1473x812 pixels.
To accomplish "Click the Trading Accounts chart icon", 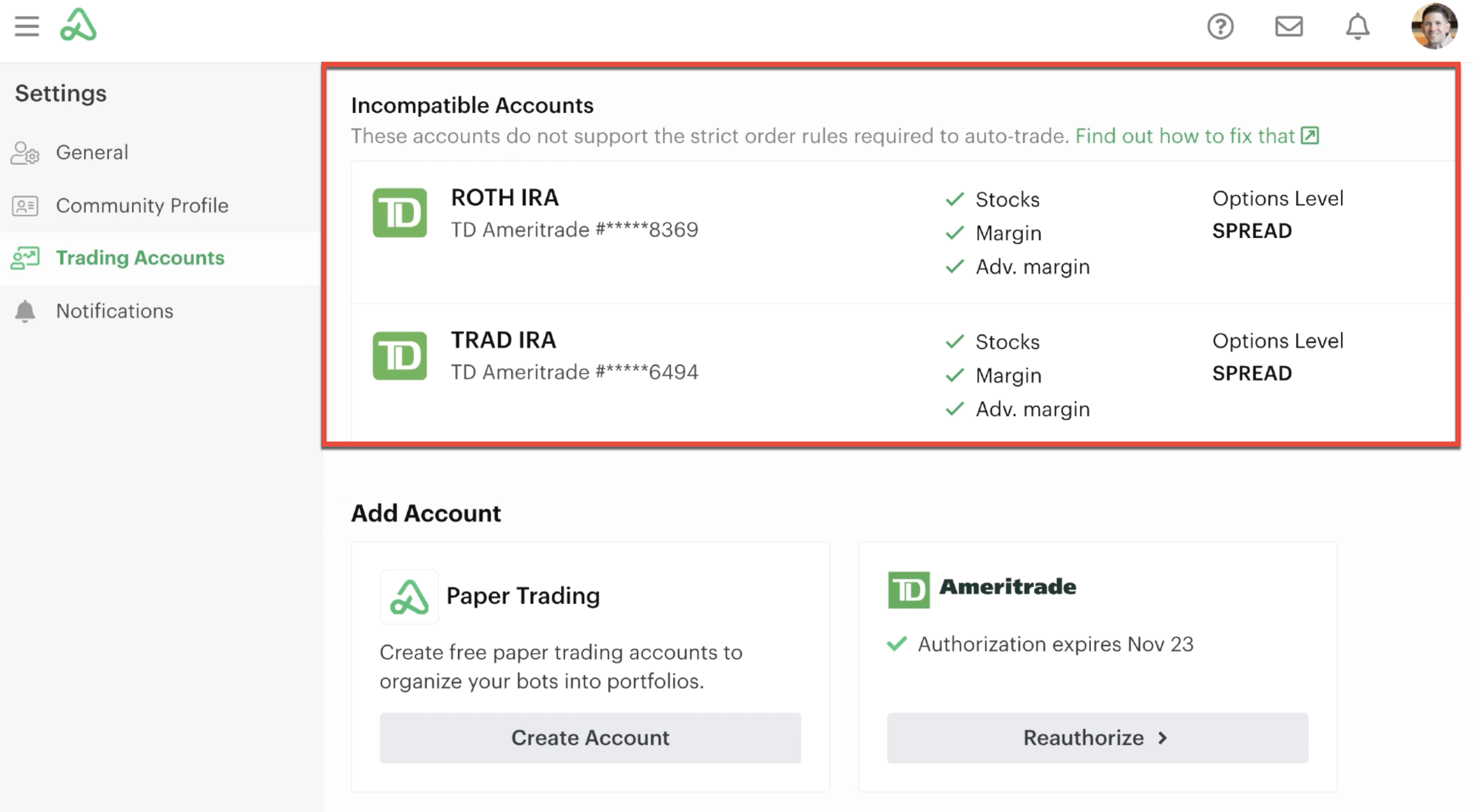I will [25, 258].
